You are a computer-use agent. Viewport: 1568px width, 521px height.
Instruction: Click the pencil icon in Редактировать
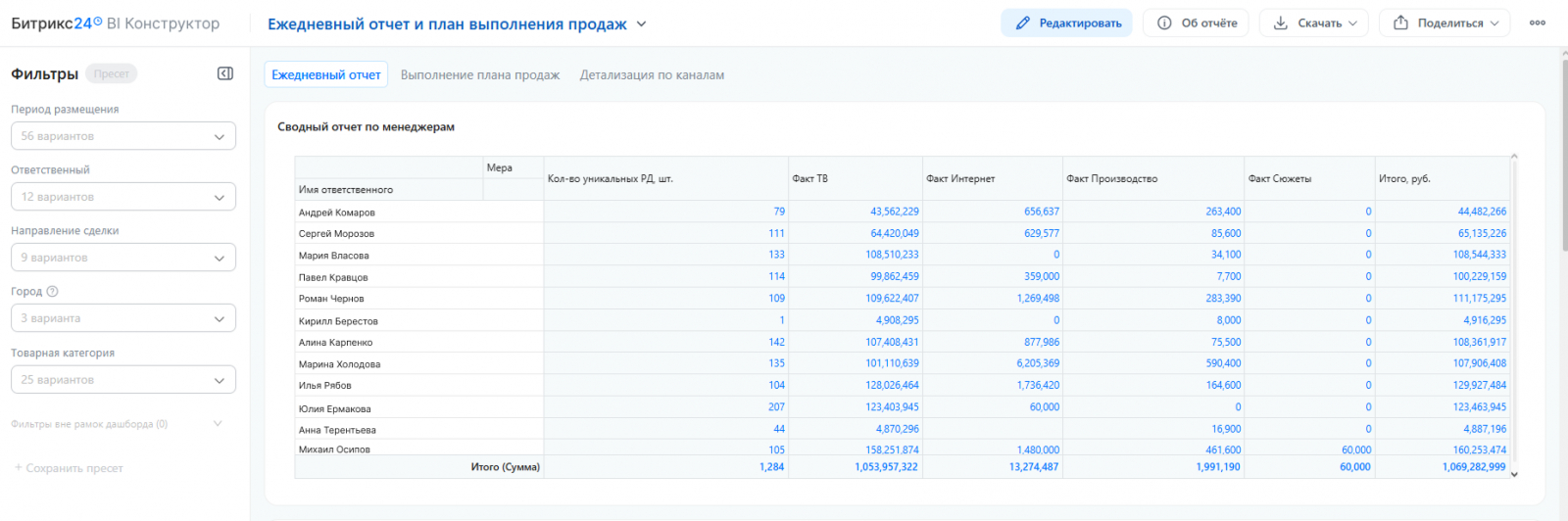tap(1022, 24)
